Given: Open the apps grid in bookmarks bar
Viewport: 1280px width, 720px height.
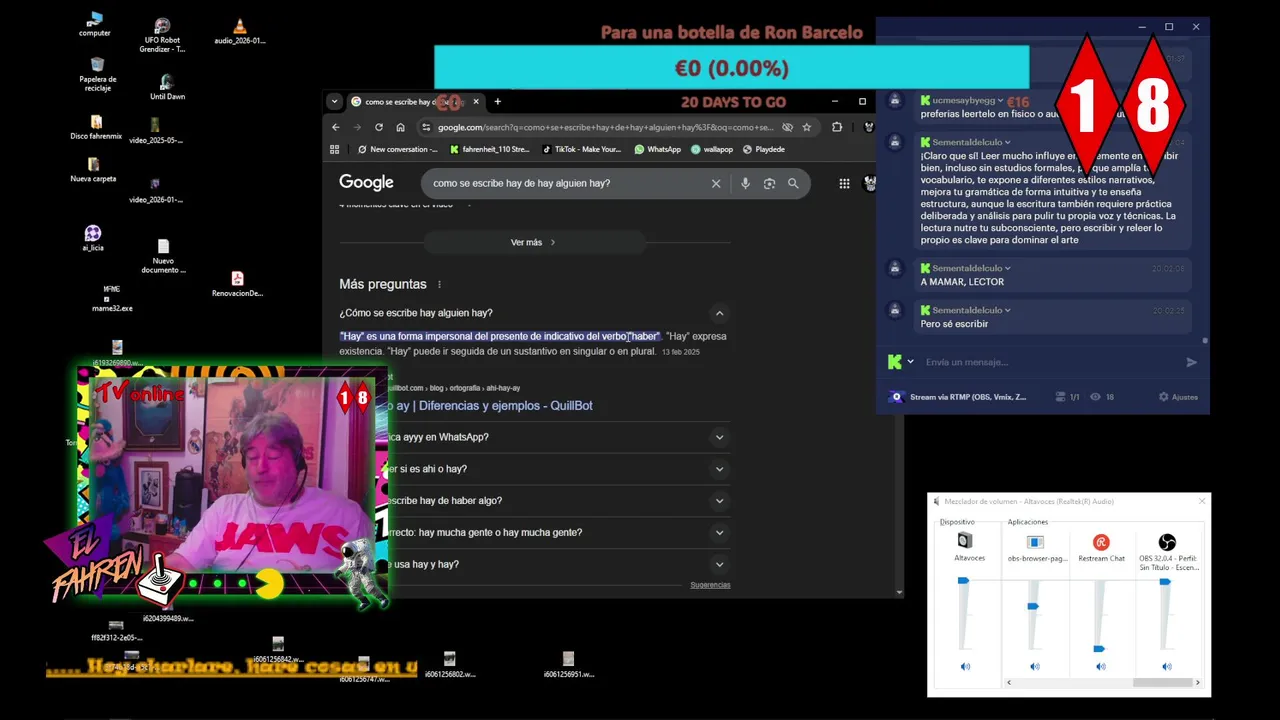Looking at the screenshot, I should [x=336, y=149].
